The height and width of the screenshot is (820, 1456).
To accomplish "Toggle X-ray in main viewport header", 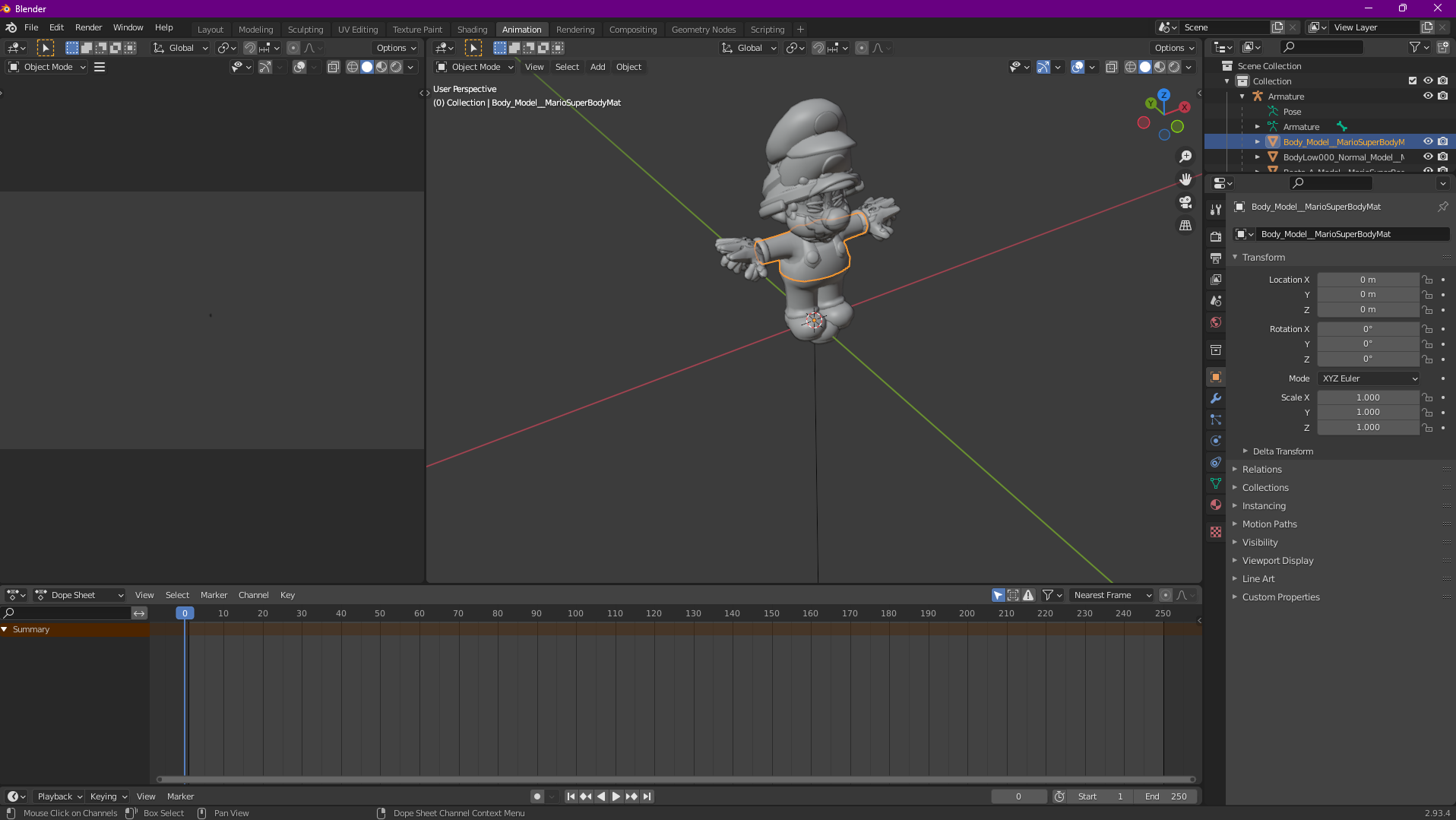I will point(1111,67).
